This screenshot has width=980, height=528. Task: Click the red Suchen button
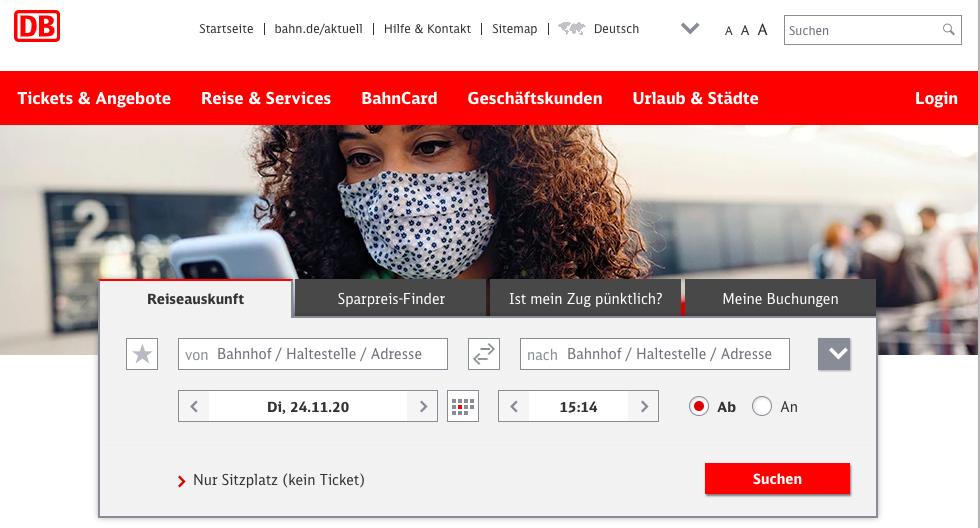tap(778, 479)
